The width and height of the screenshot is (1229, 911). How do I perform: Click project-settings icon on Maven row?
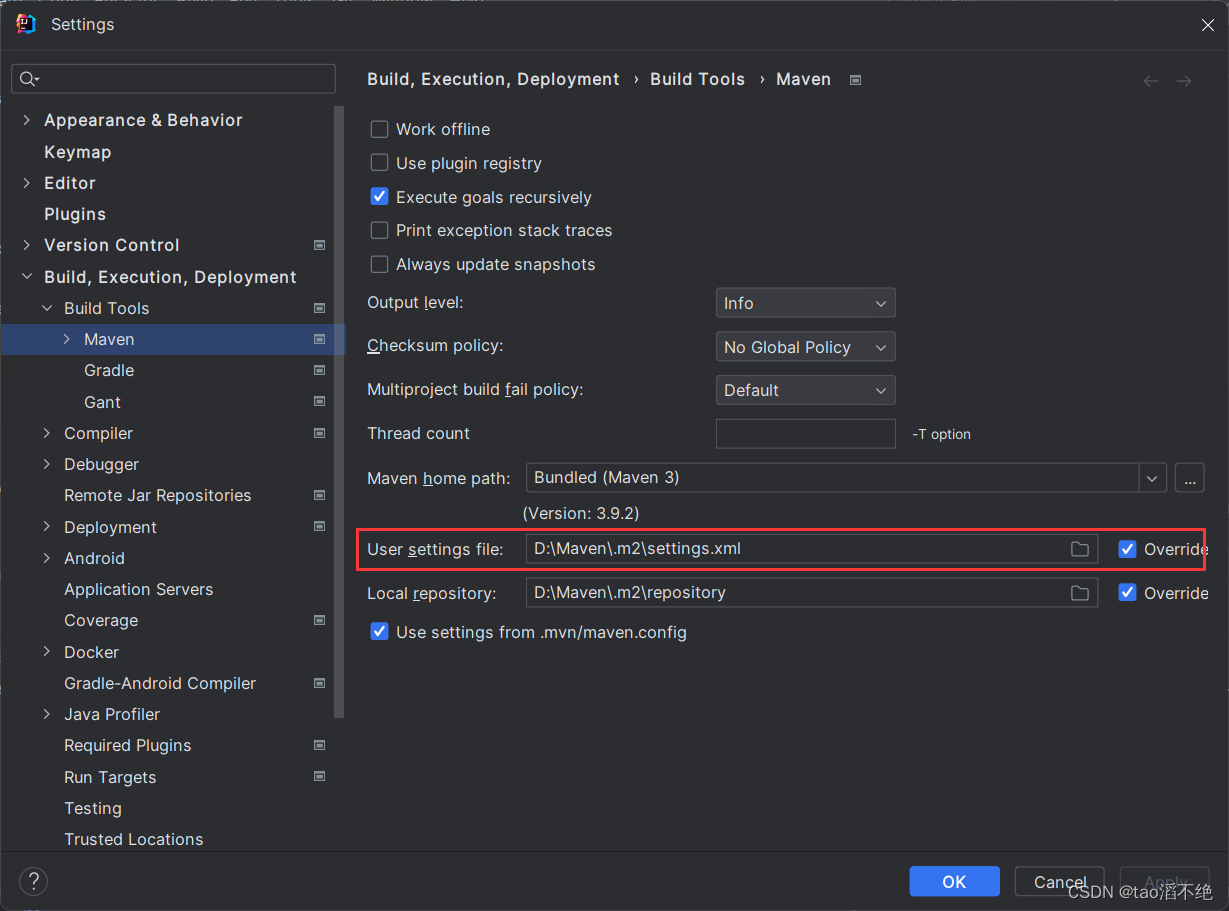(320, 339)
